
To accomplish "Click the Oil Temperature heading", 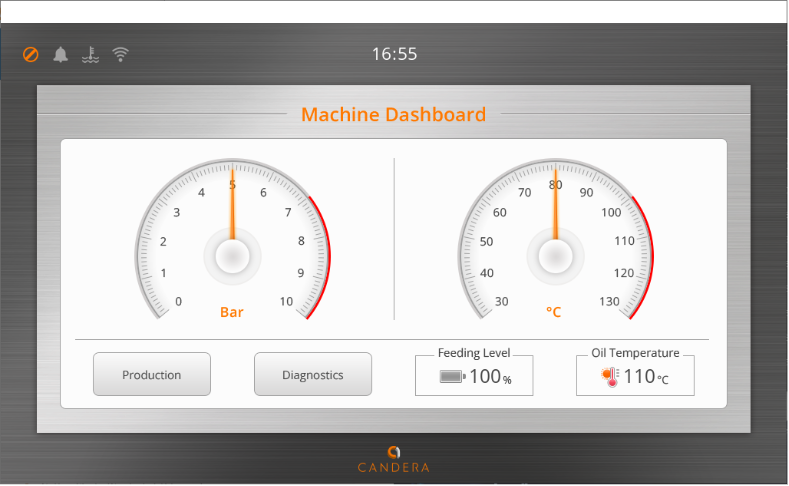I will click(x=635, y=353).
